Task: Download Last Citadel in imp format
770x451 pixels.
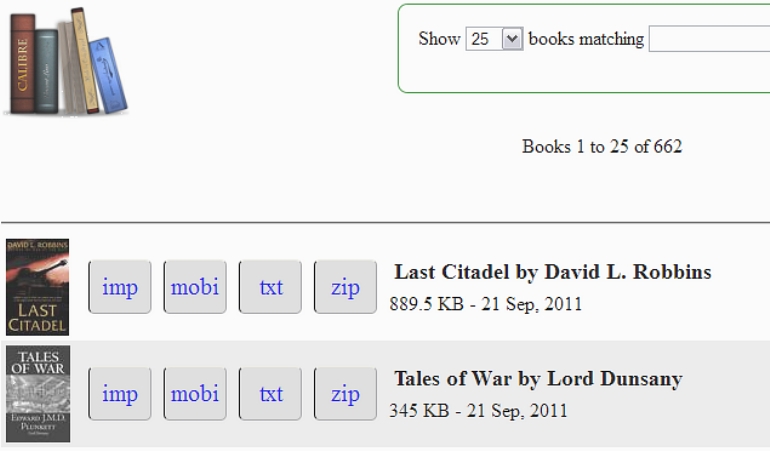Action: (x=120, y=287)
